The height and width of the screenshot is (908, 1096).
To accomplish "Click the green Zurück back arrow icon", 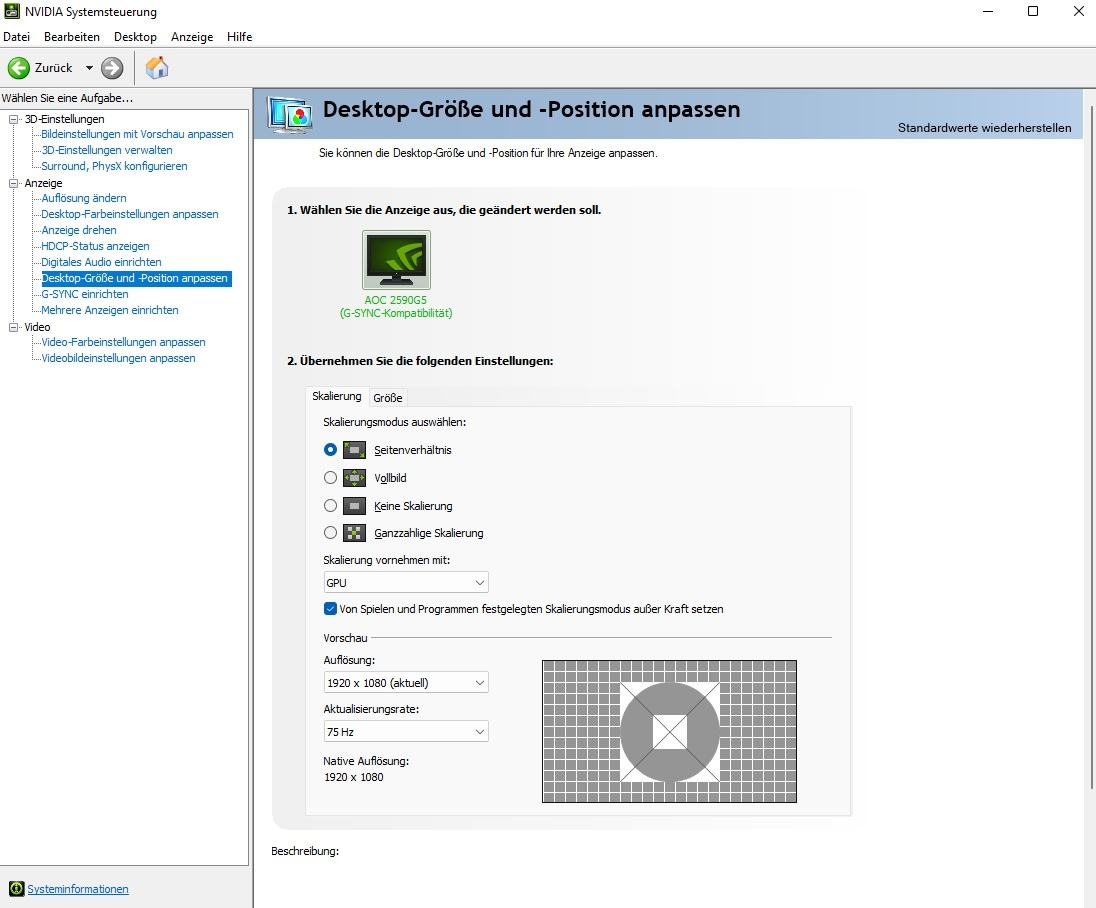I will tap(18, 68).
